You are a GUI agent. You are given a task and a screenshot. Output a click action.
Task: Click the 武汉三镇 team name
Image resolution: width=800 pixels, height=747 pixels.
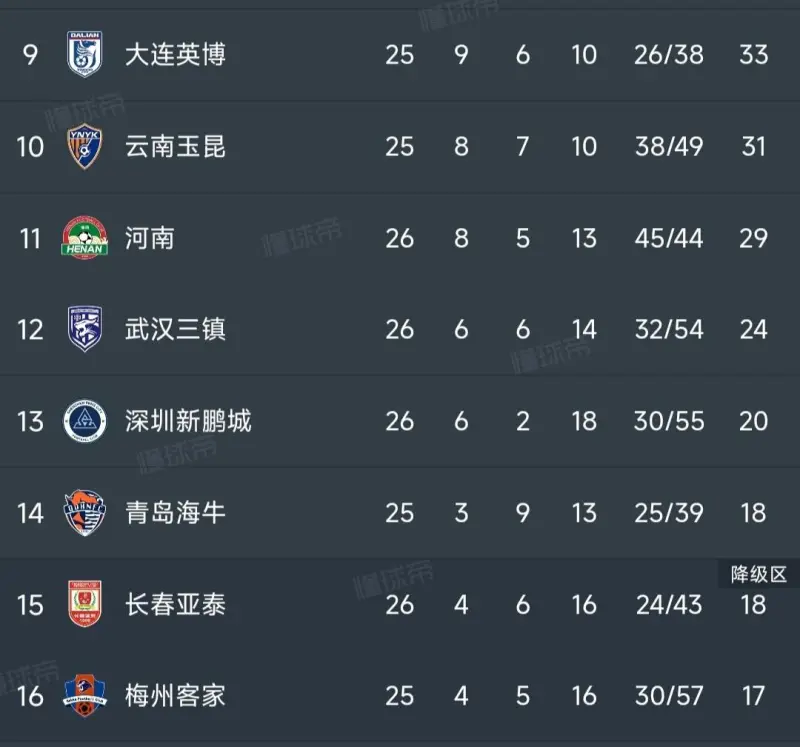pyautogui.click(x=175, y=329)
